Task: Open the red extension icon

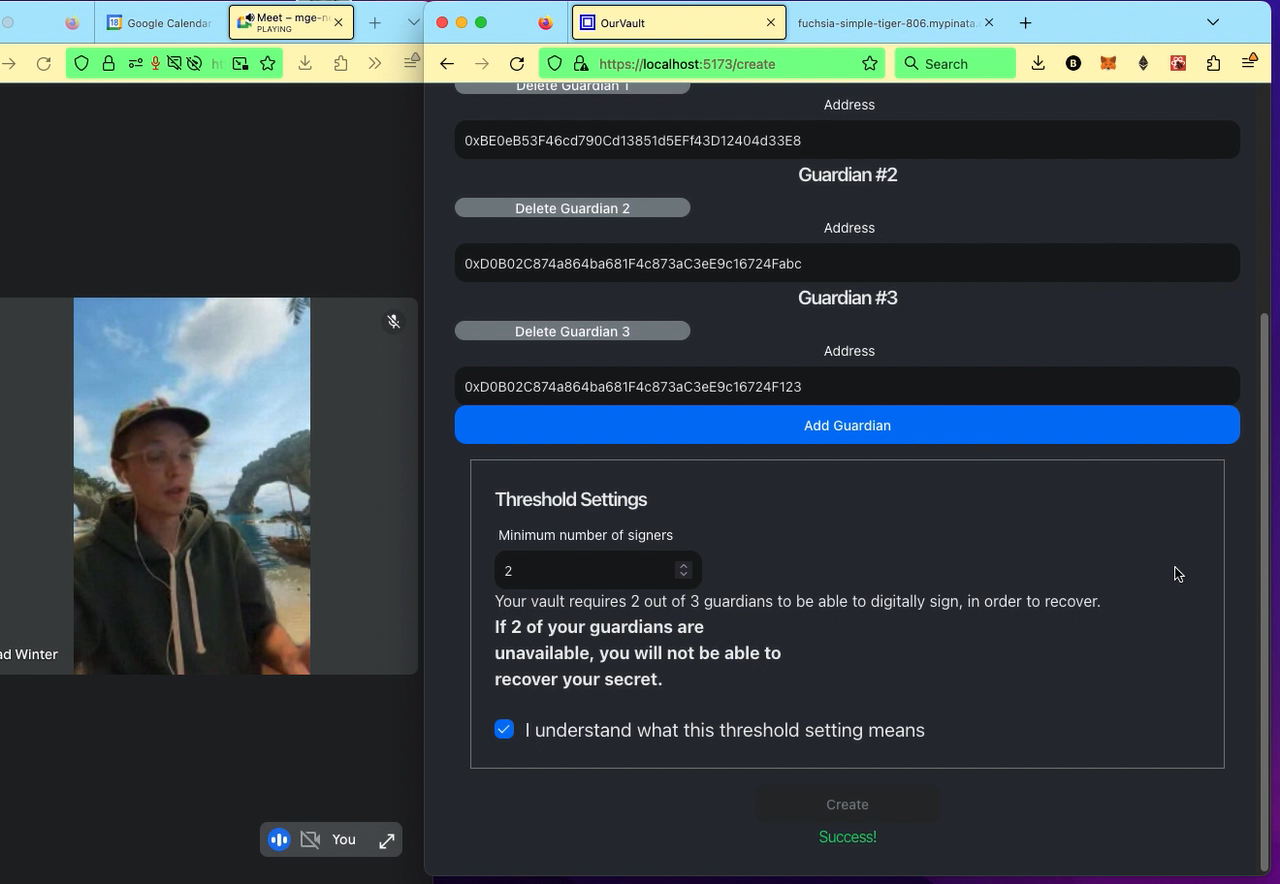Action: click(x=1178, y=63)
